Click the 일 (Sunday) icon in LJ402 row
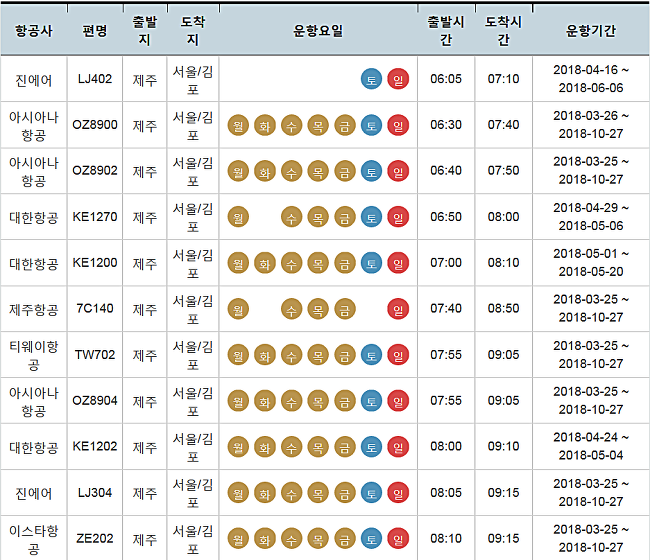This screenshot has width=650, height=560. [398, 79]
